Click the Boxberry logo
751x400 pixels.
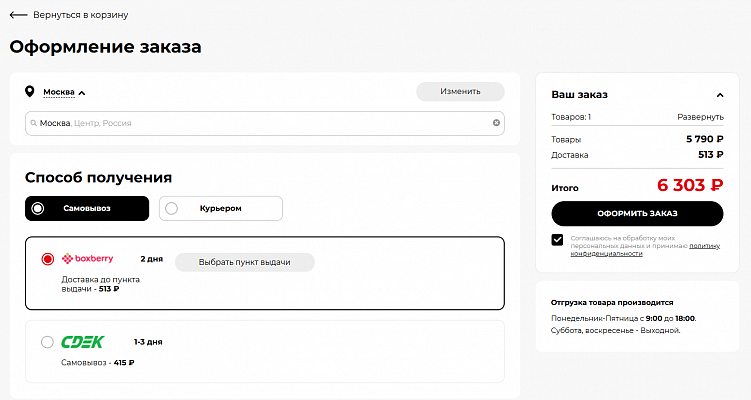click(x=88, y=259)
